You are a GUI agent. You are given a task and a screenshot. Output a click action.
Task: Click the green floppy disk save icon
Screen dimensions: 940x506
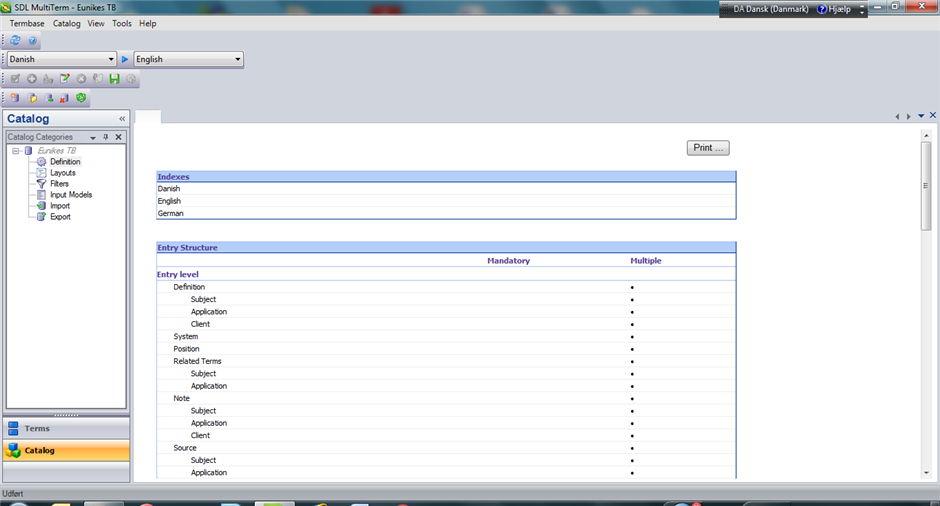(x=114, y=79)
